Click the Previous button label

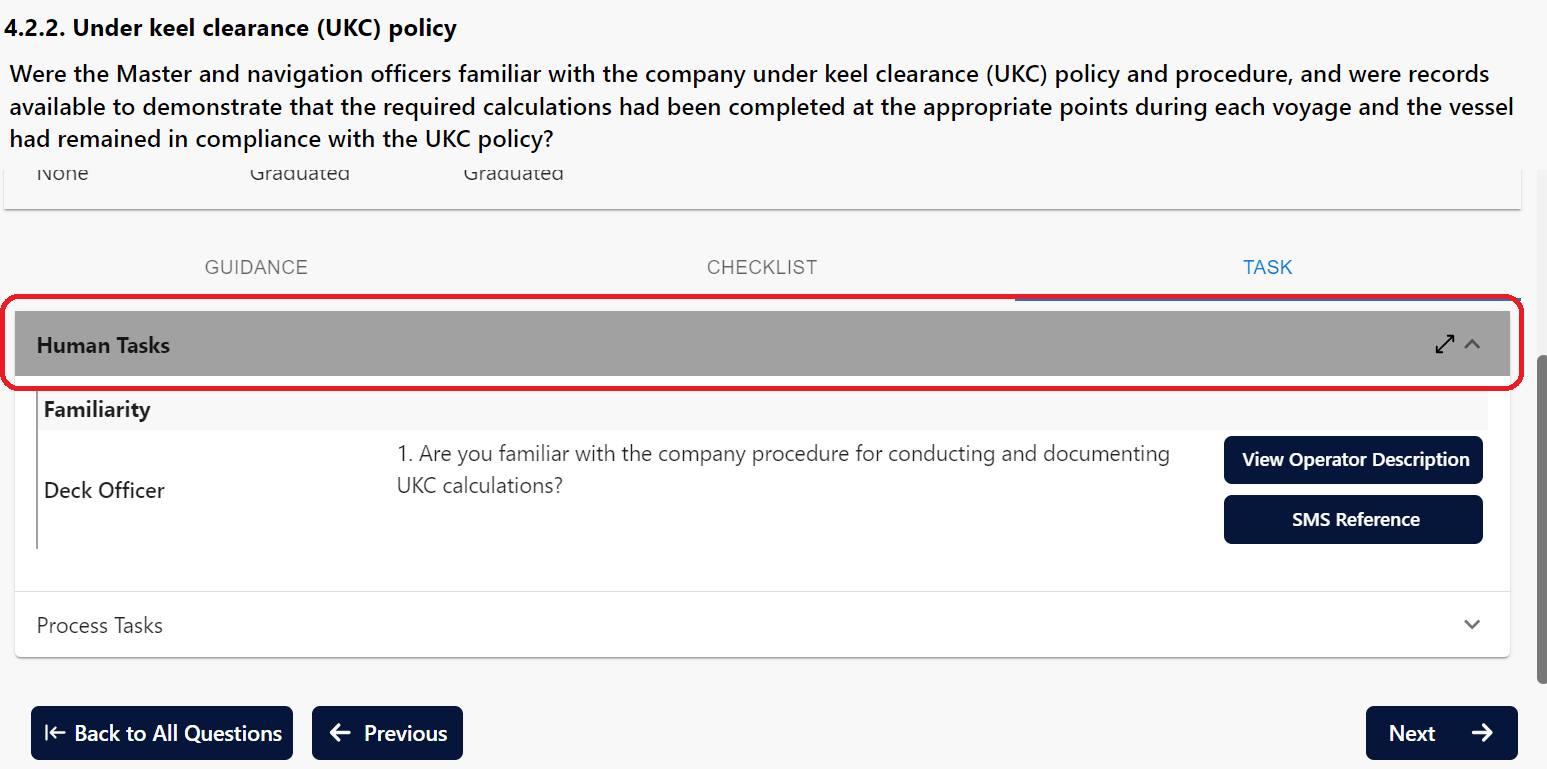click(x=405, y=733)
